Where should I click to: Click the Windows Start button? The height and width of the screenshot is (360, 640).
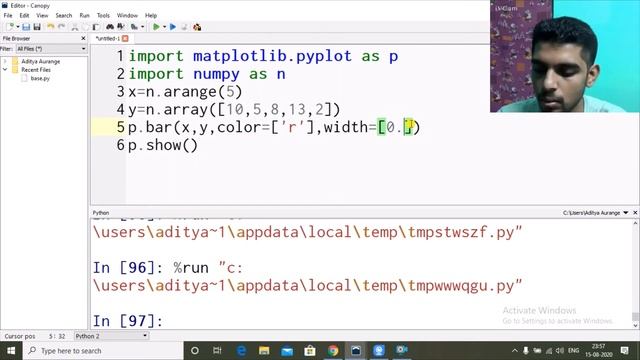click(x=11, y=351)
